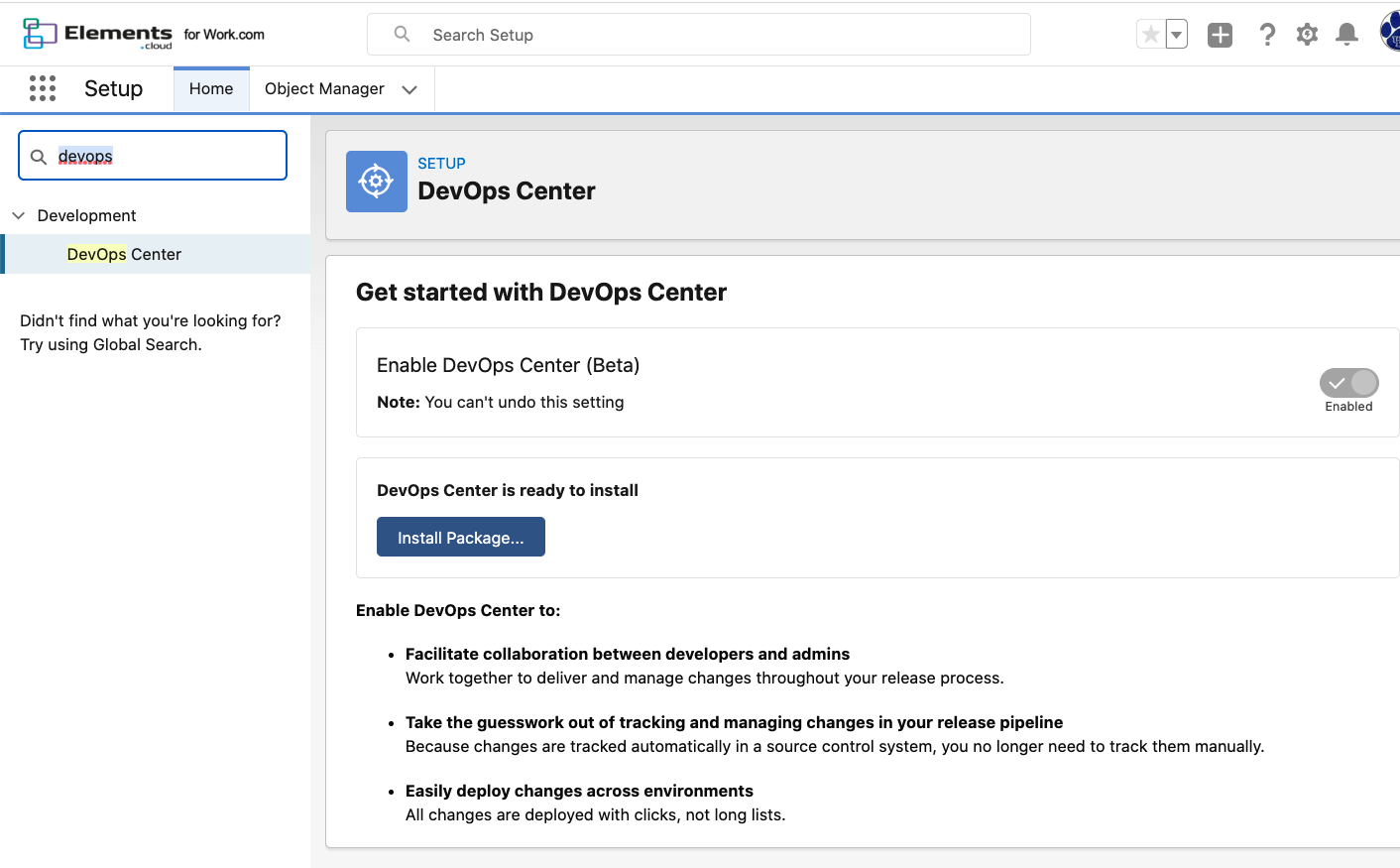Click the Quick Find search icon

coord(39,157)
